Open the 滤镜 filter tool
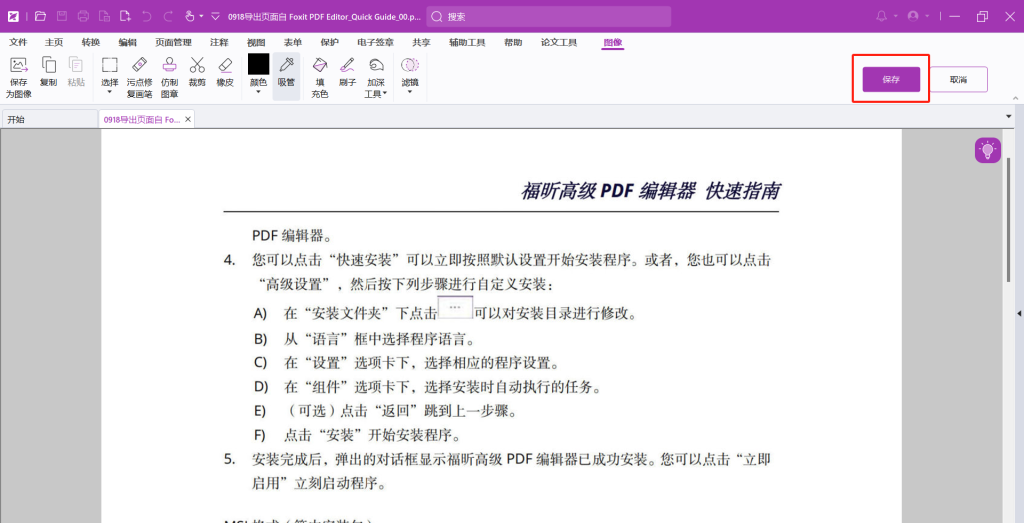Image resolution: width=1024 pixels, height=523 pixels. 409,71
